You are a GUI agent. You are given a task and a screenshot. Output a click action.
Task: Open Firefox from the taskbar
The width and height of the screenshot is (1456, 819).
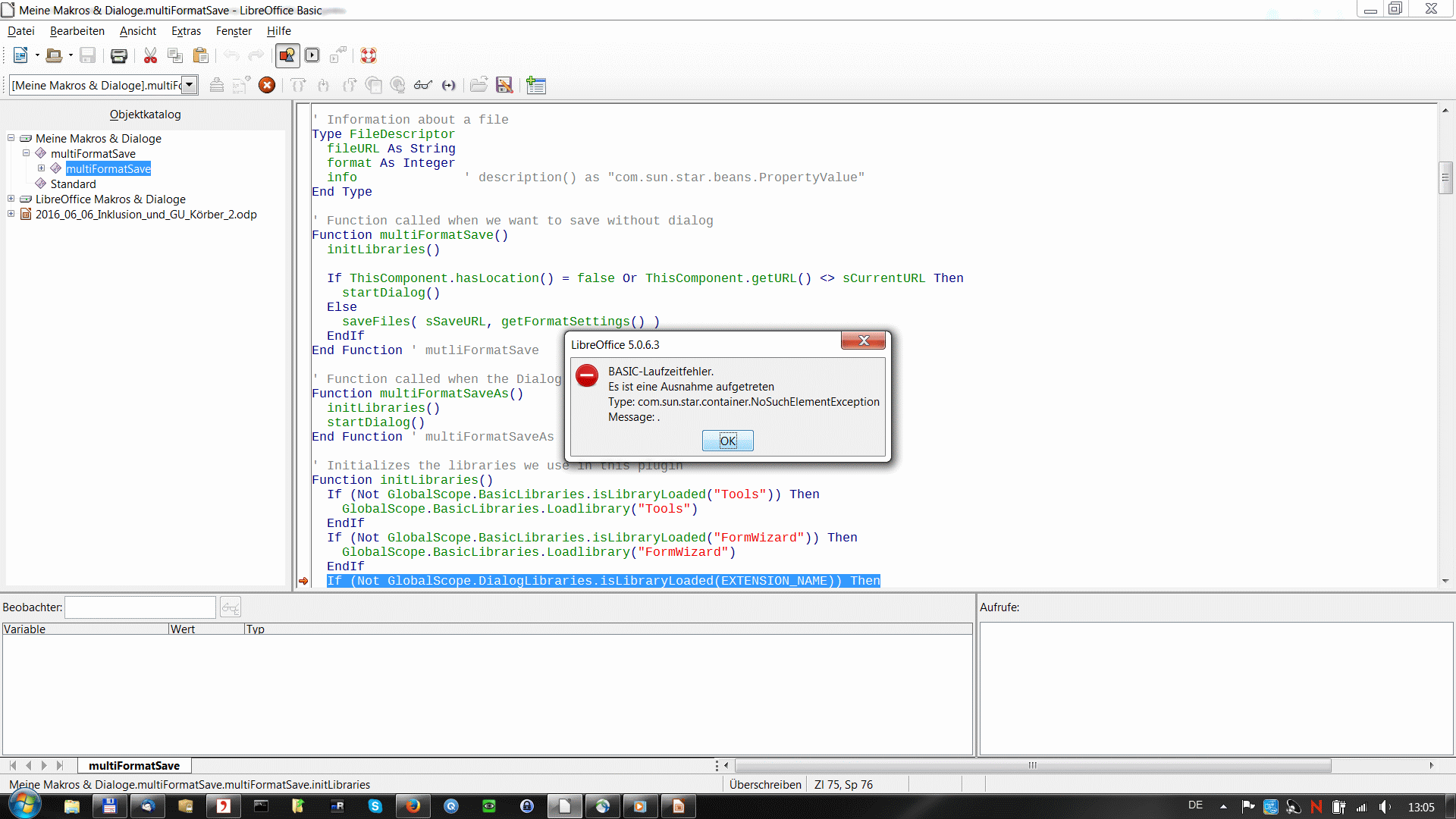tap(413, 806)
